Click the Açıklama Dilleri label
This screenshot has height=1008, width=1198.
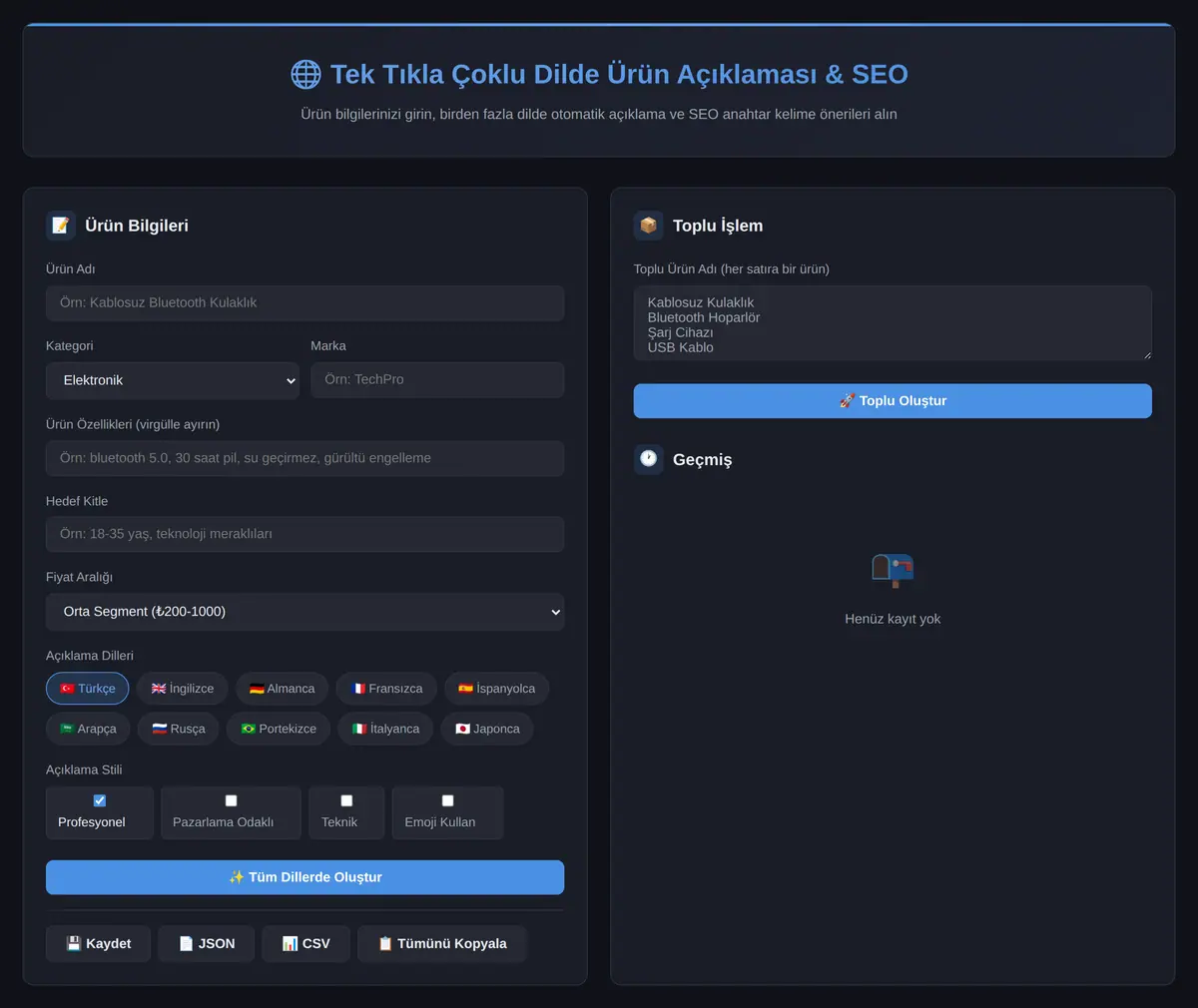[90, 656]
